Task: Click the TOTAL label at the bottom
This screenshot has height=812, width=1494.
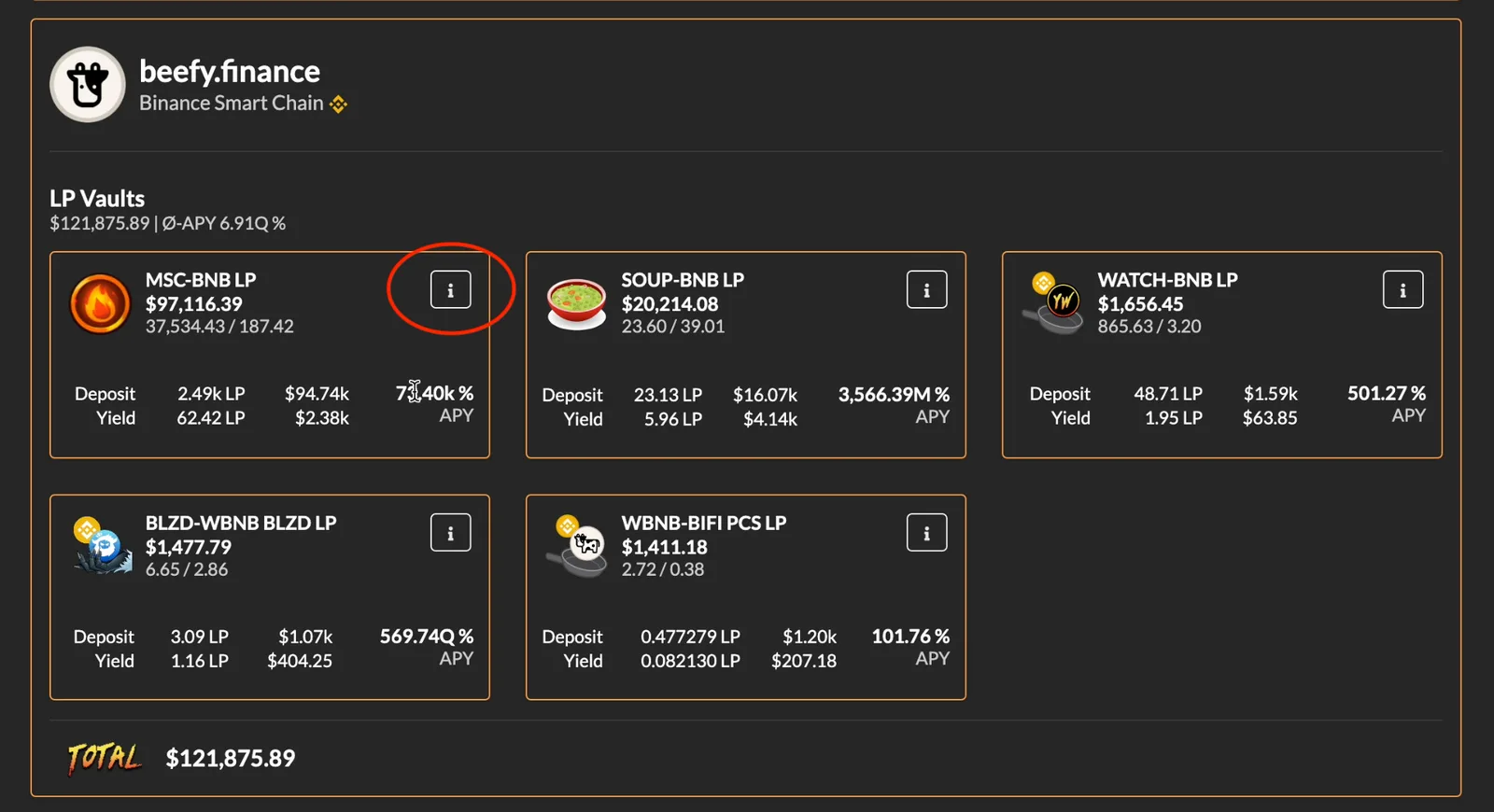Action: (104, 757)
